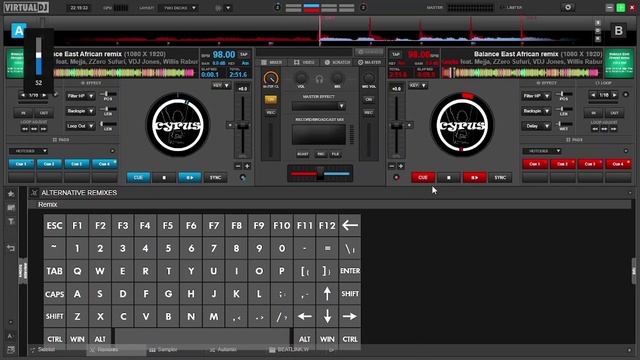
Task: Trigger blue Cue 4 pad on left deck
Action: tap(104, 164)
